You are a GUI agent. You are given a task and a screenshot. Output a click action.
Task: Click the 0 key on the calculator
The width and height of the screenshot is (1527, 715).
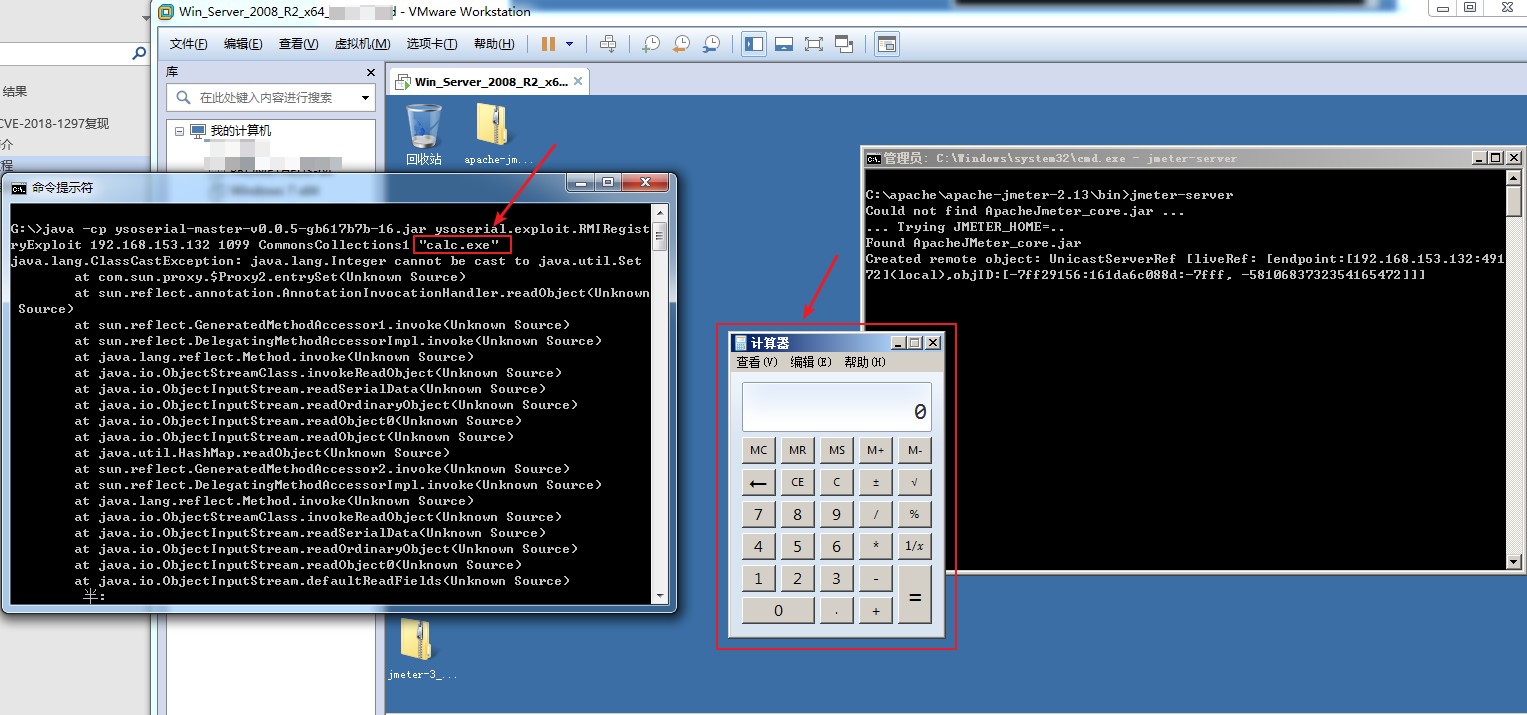click(x=778, y=610)
